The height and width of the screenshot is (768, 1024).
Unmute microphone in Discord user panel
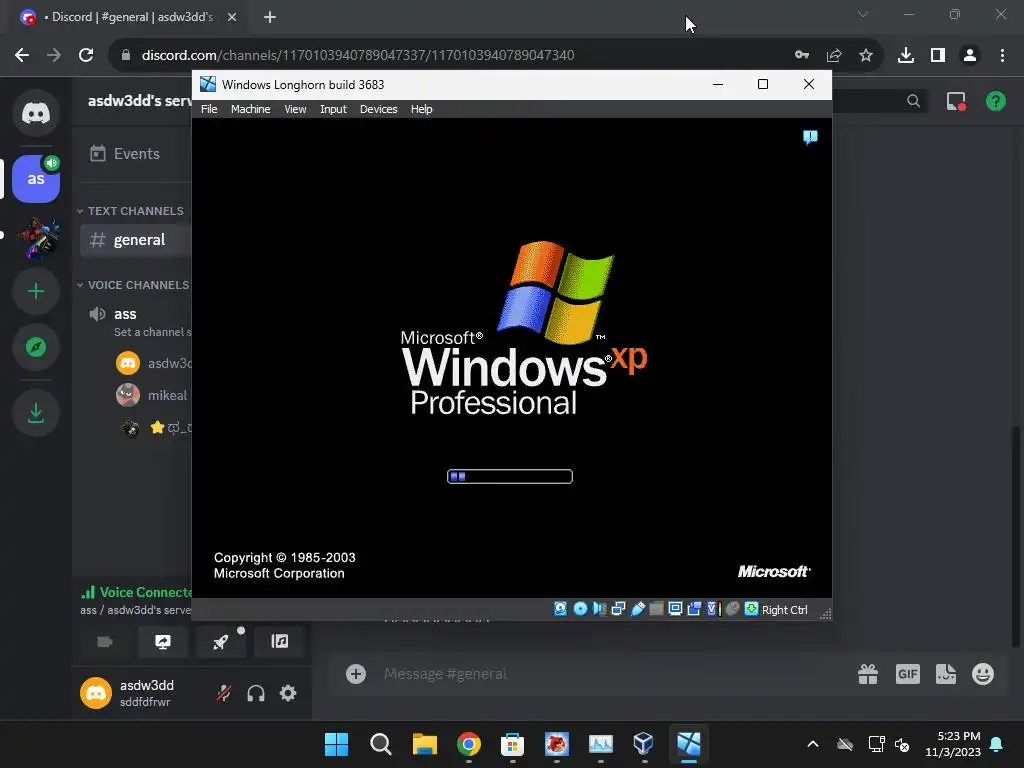click(x=224, y=693)
